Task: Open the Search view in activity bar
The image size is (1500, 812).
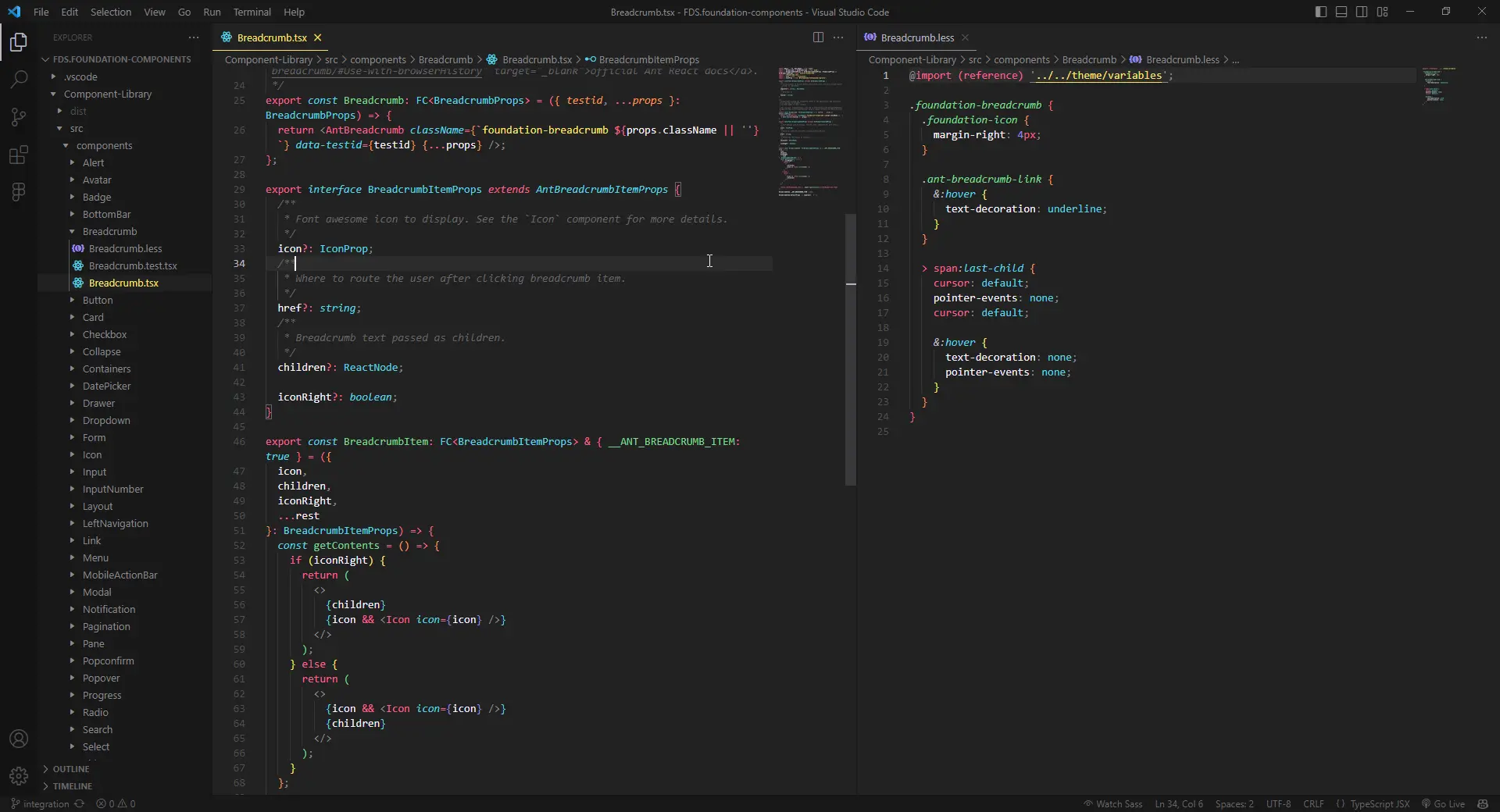Action: click(19, 79)
